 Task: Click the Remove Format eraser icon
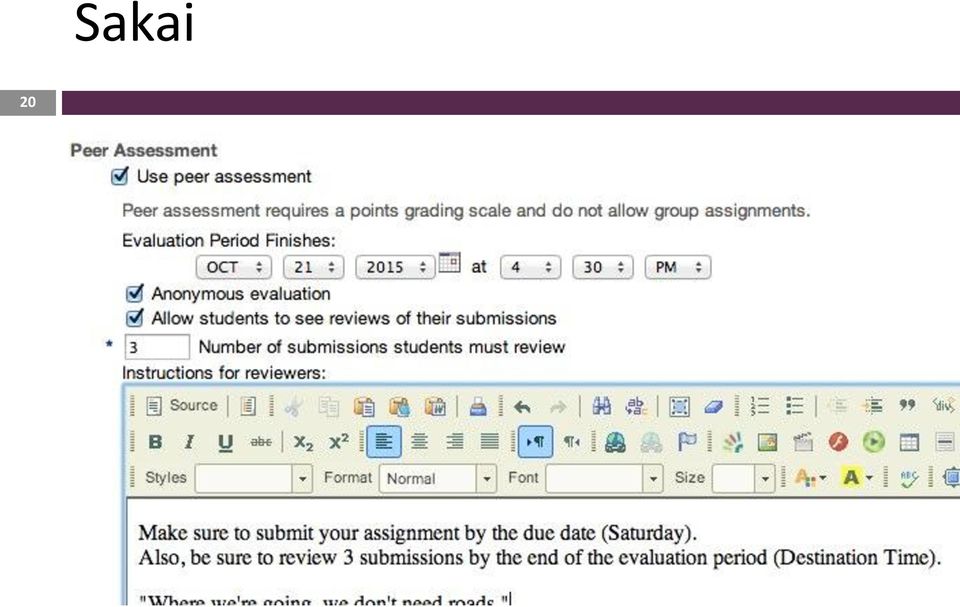(x=714, y=406)
